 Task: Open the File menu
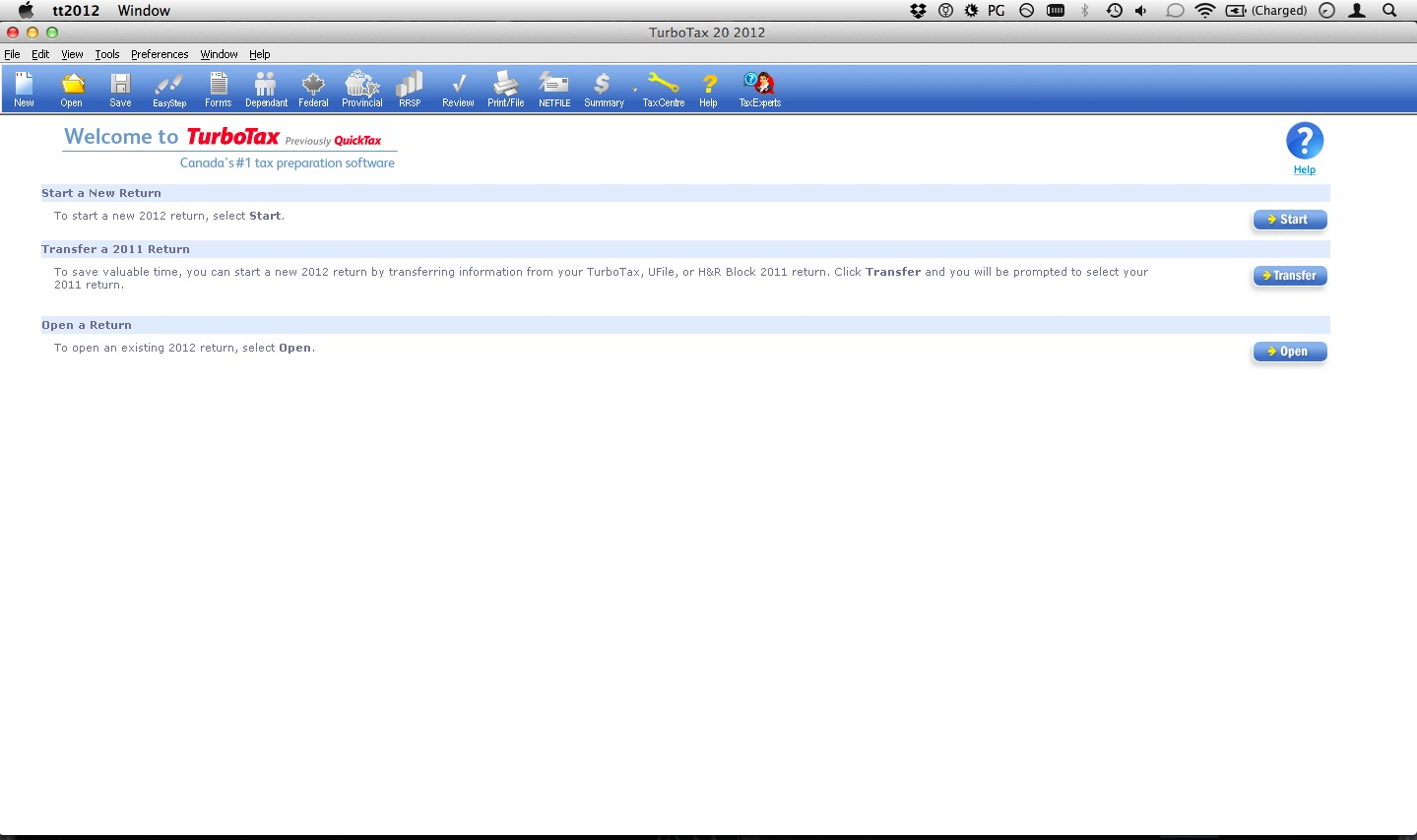click(12, 54)
